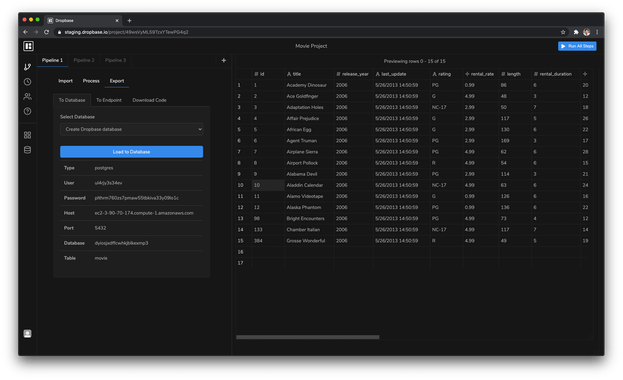Click the Port value 5432
This screenshot has width=623, height=380.
pyautogui.click(x=100, y=228)
